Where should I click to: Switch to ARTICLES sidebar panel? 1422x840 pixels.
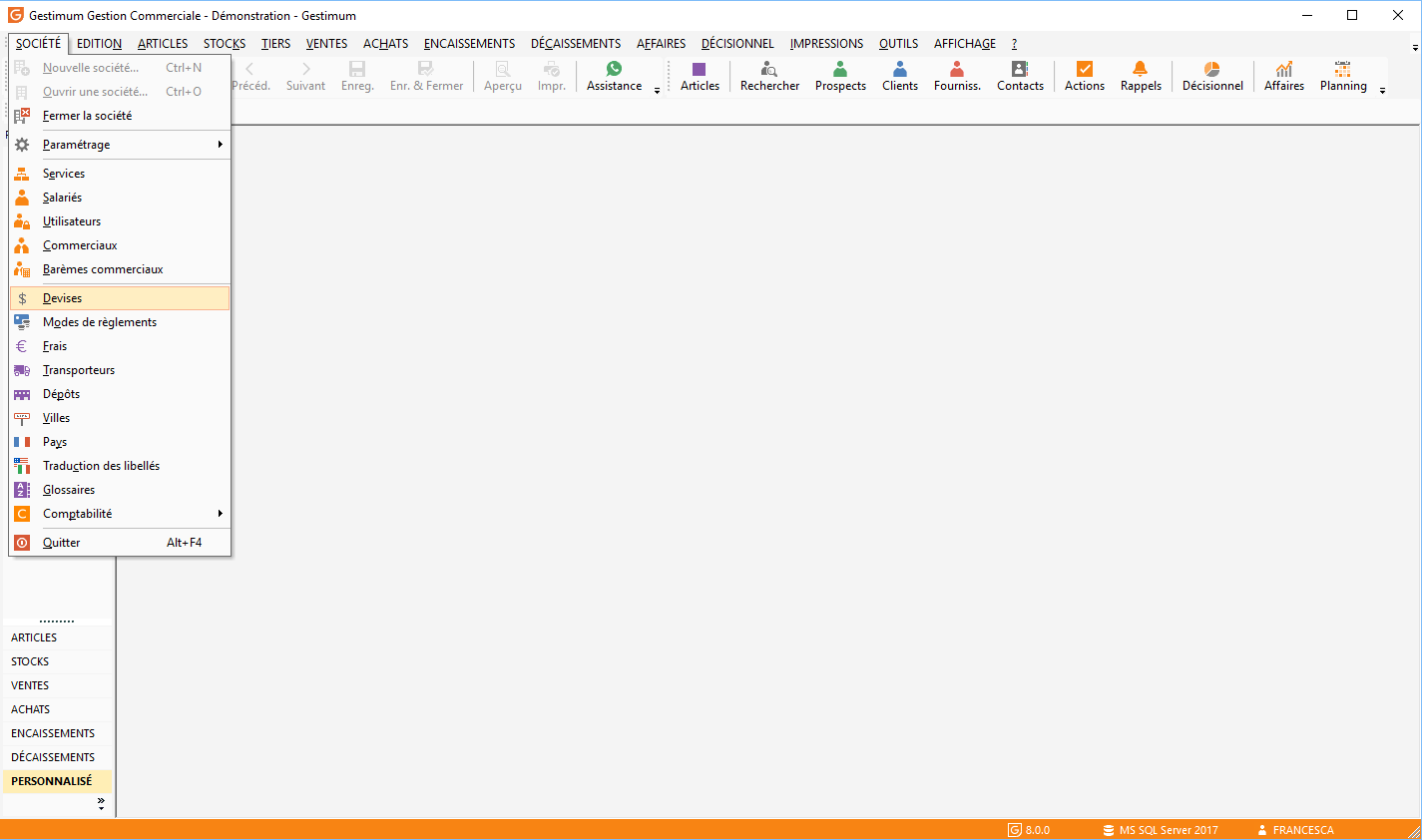(x=58, y=637)
